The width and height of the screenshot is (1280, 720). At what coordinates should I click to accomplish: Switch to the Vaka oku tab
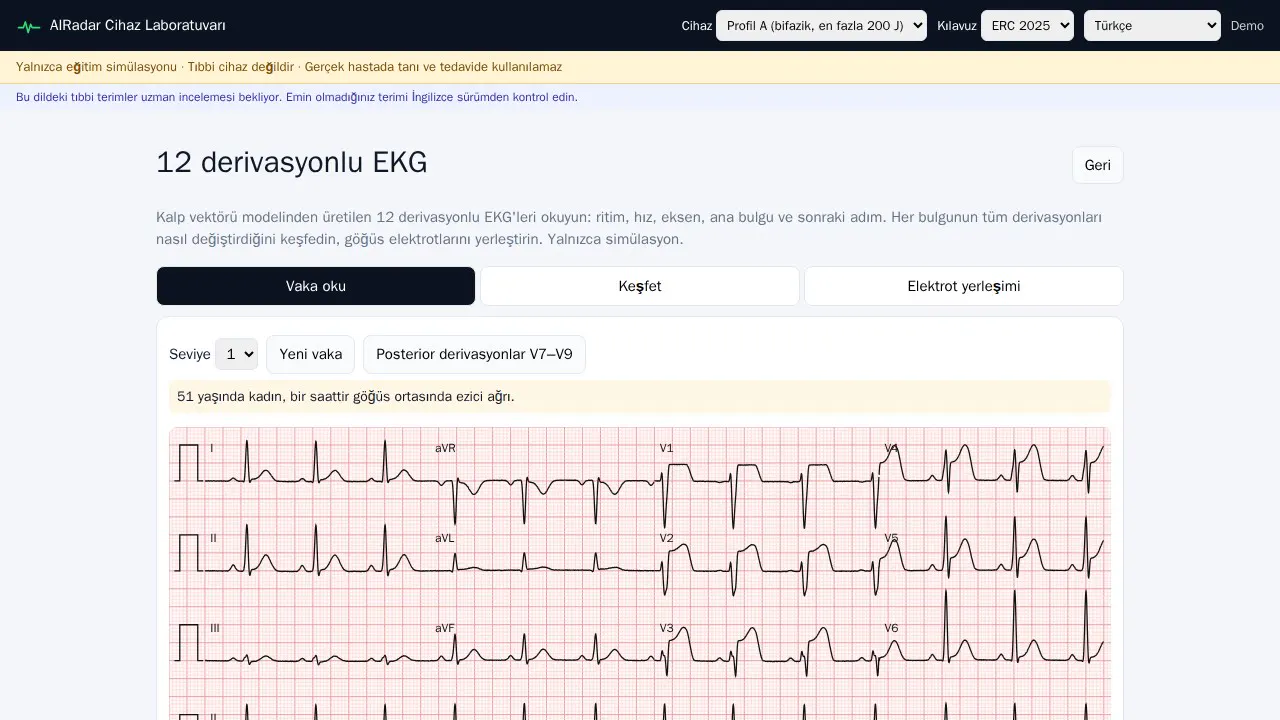(x=316, y=286)
